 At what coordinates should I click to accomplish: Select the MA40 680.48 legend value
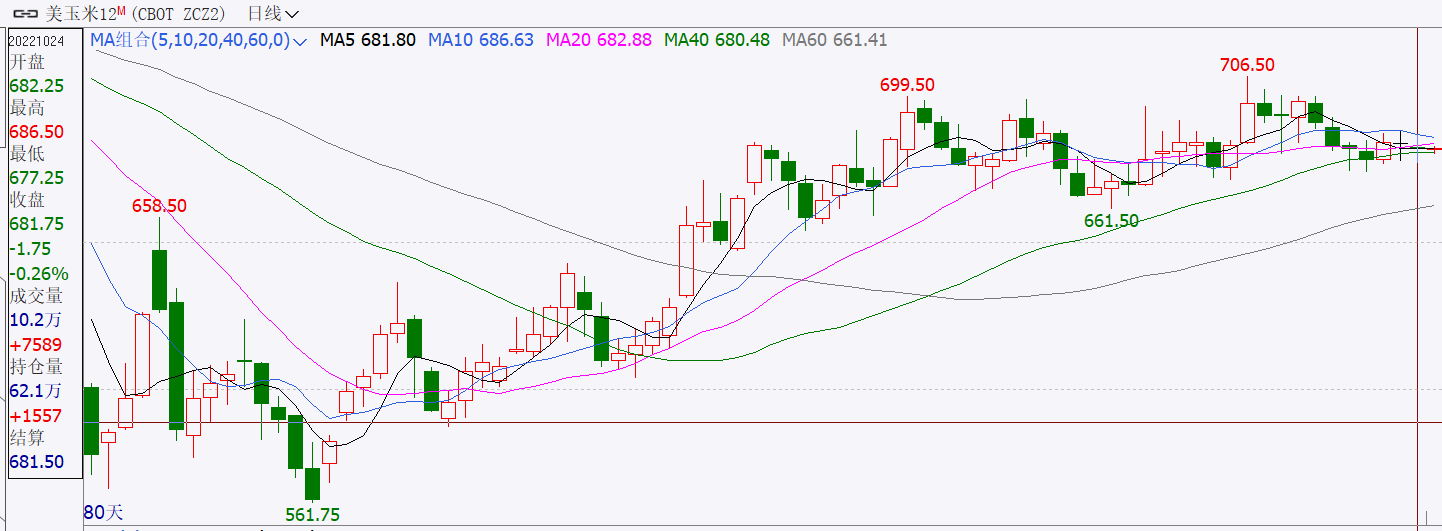(x=717, y=41)
